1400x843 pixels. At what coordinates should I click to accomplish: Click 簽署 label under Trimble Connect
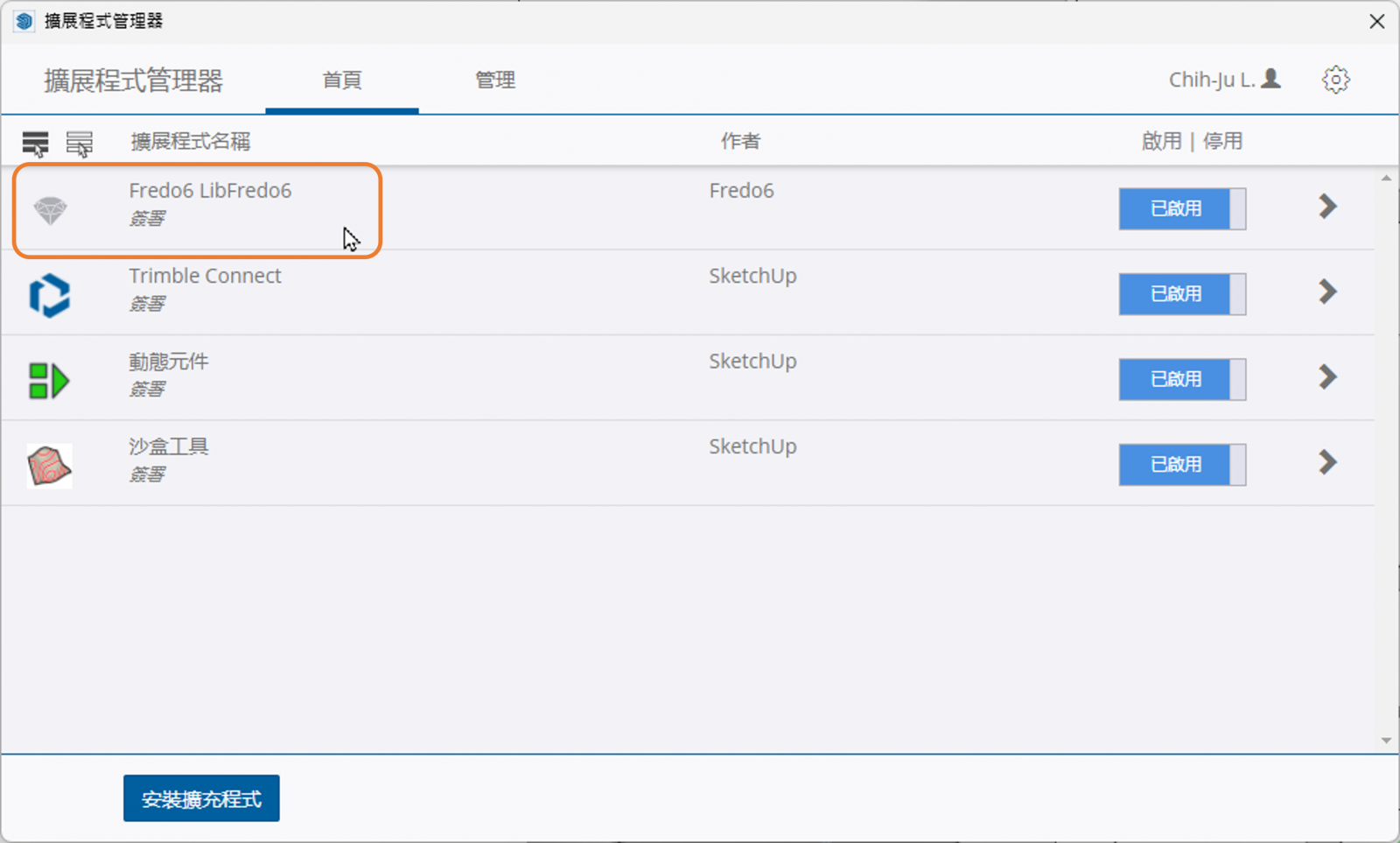(147, 304)
